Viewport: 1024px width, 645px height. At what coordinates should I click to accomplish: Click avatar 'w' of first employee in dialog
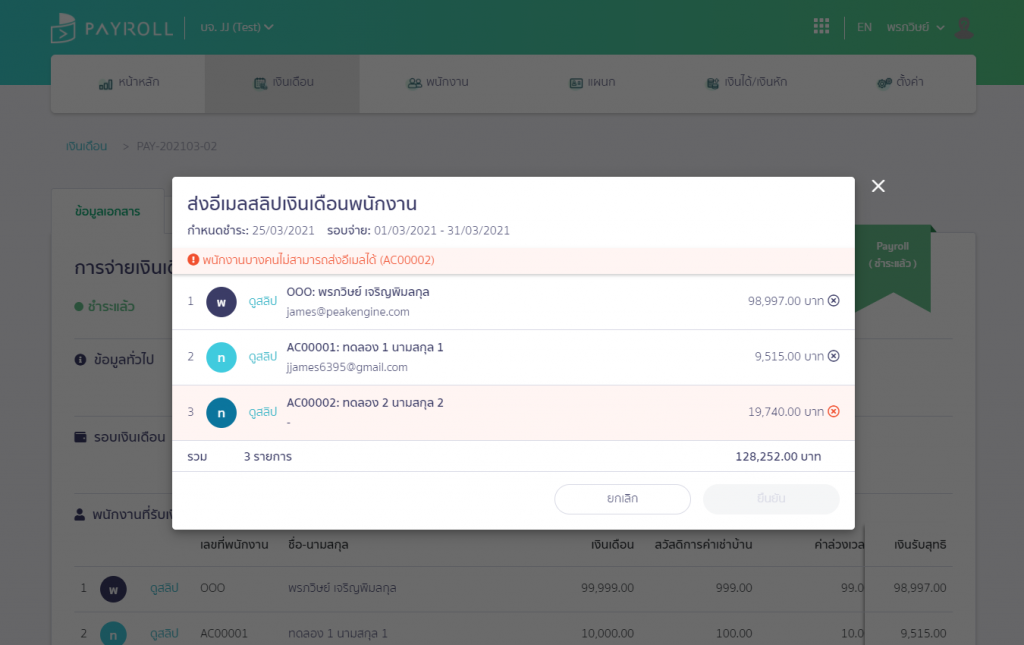[221, 301]
